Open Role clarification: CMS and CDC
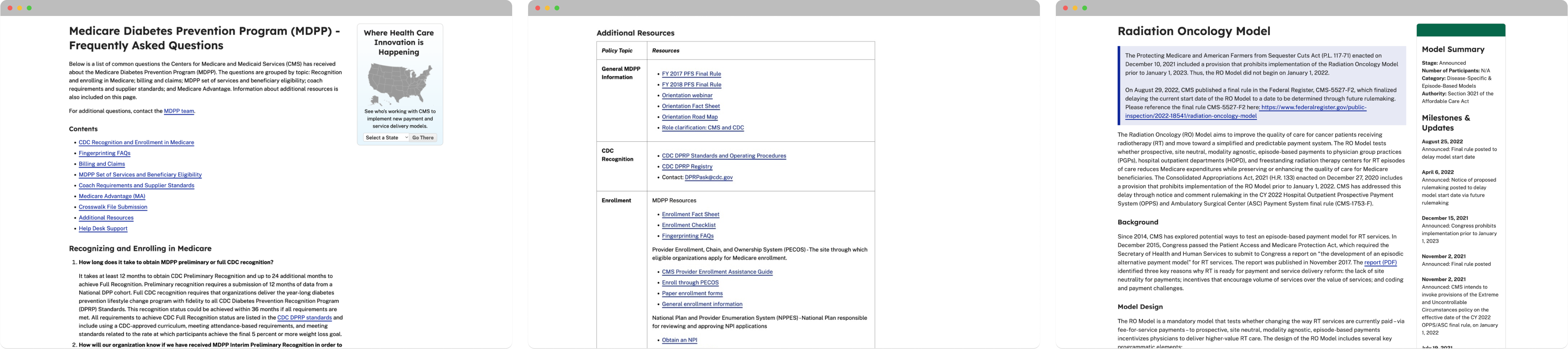 tap(703, 128)
